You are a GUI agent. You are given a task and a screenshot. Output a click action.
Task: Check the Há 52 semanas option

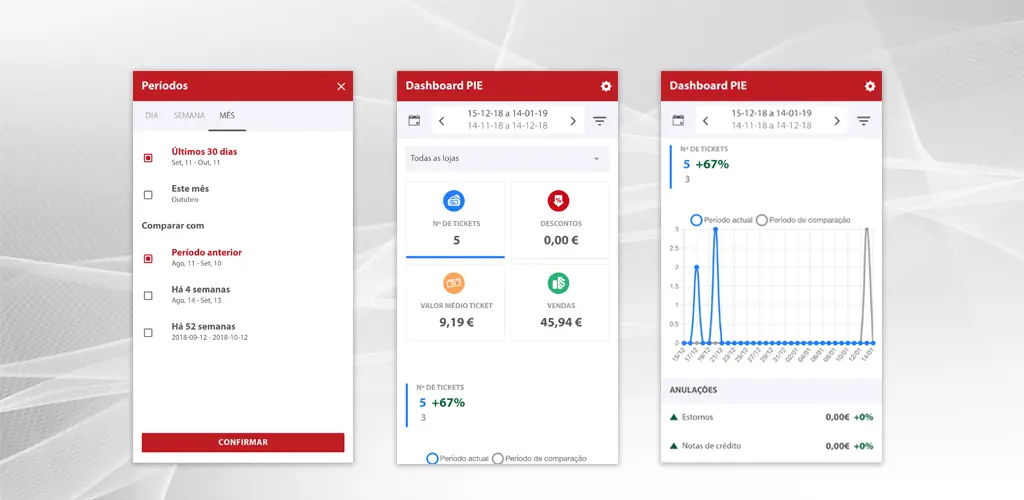pyautogui.click(x=148, y=332)
